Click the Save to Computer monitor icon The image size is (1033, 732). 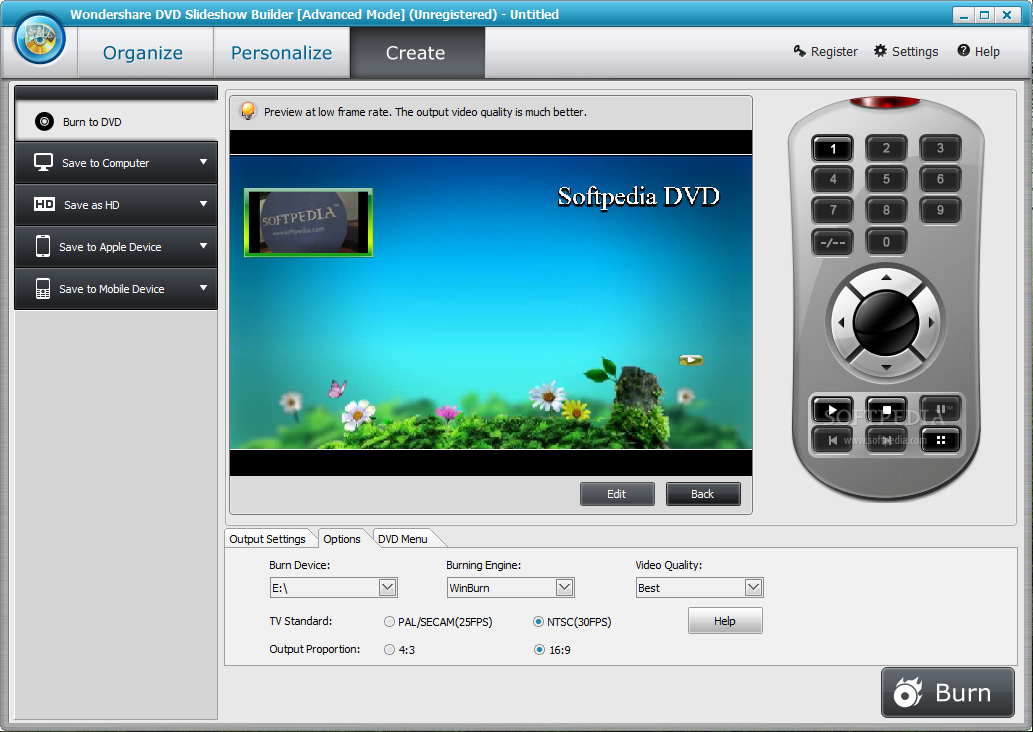pyautogui.click(x=43, y=163)
